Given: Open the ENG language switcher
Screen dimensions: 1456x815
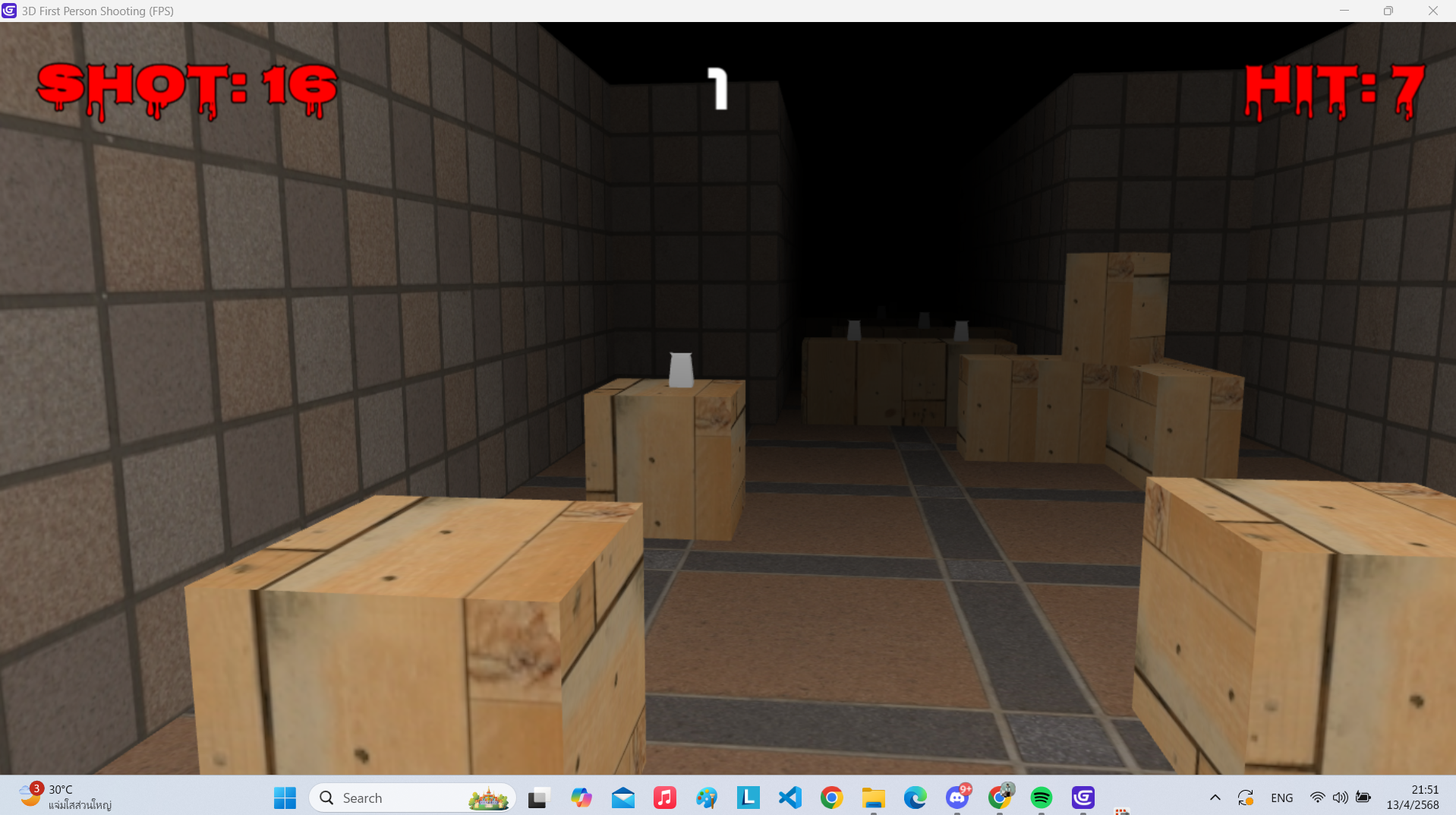Looking at the screenshot, I should tap(1281, 797).
